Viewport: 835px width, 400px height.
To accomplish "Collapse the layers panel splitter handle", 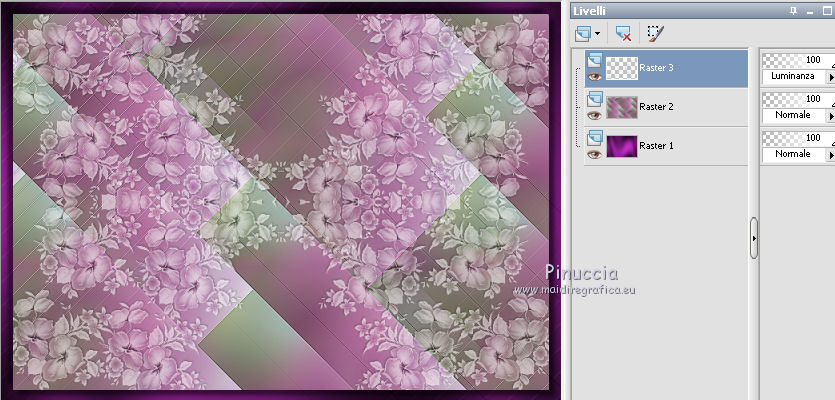I will 754,238.
